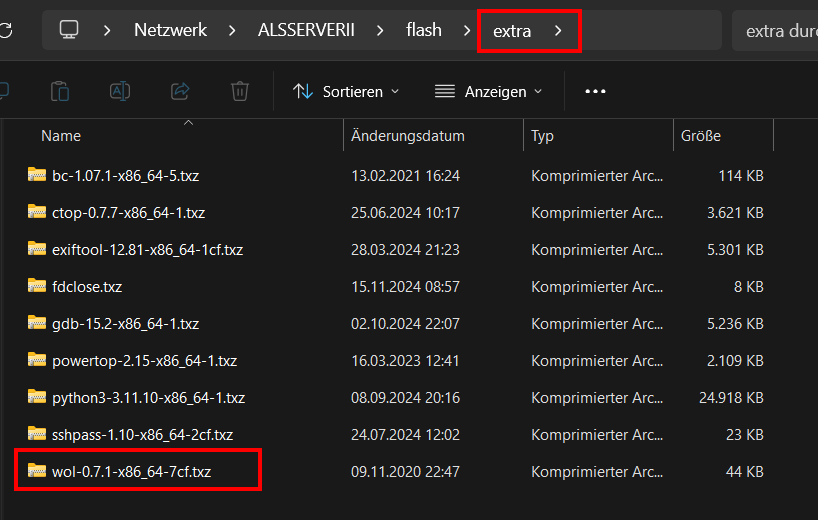818x520 pixels.
Task: Click the size value 44 KB
Action: pos(744,472)
